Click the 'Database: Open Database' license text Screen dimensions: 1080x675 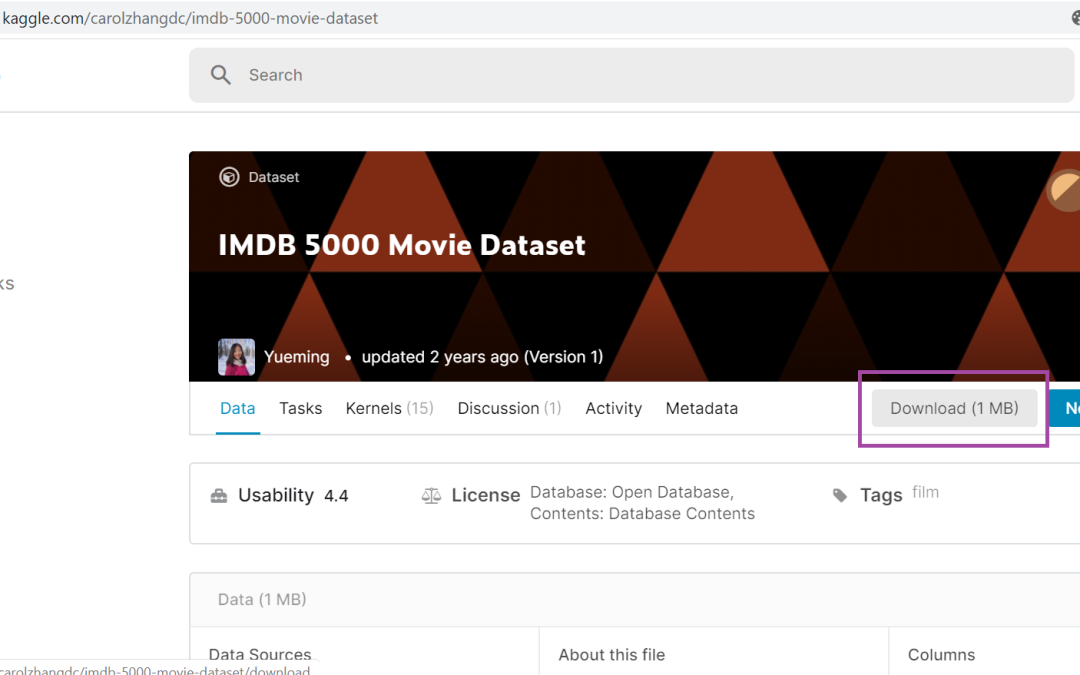[632, 492]
